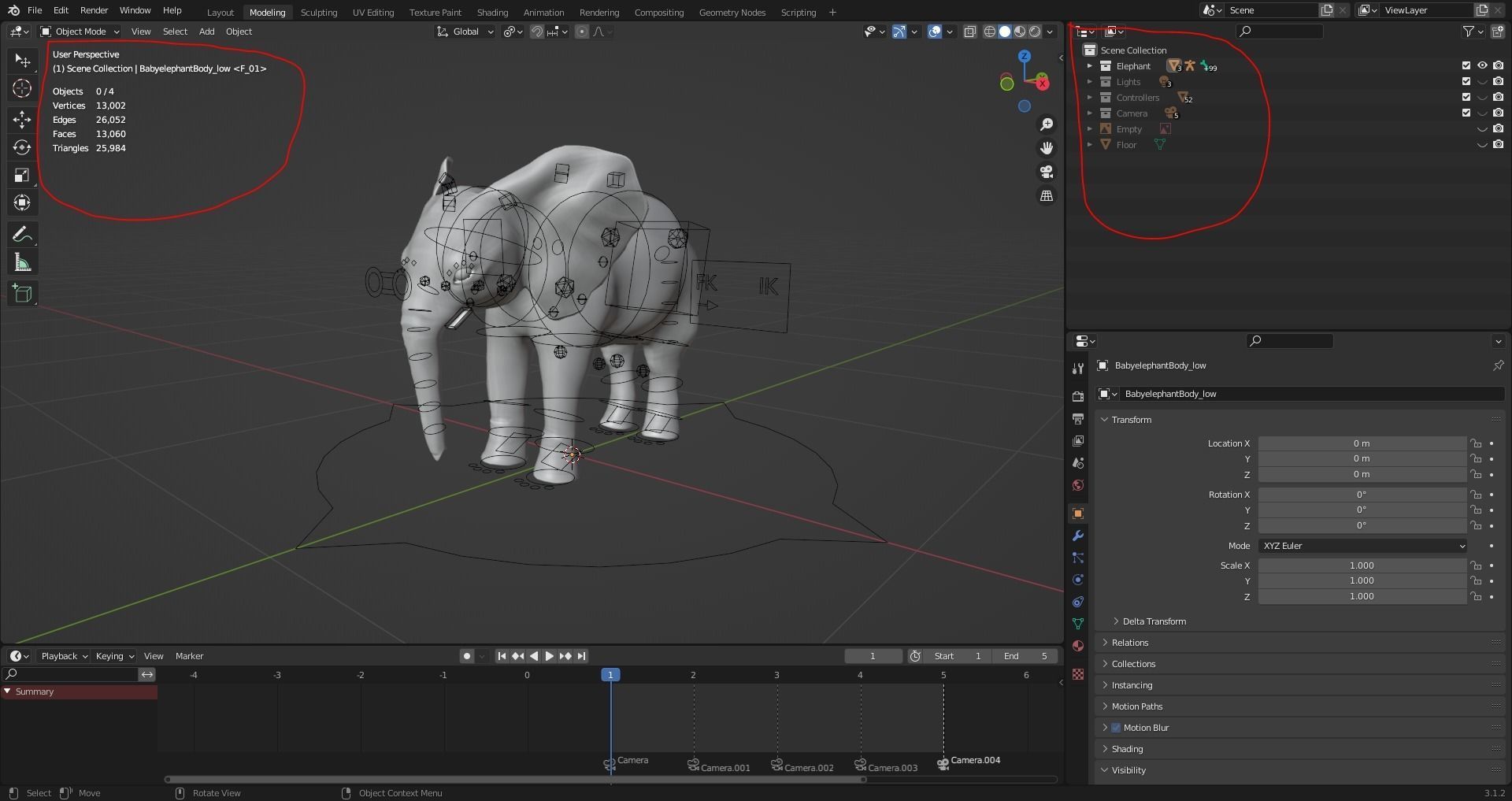Toggle render camera icon for Floor
1512x801 pixels.
(x=1498, y=145)
